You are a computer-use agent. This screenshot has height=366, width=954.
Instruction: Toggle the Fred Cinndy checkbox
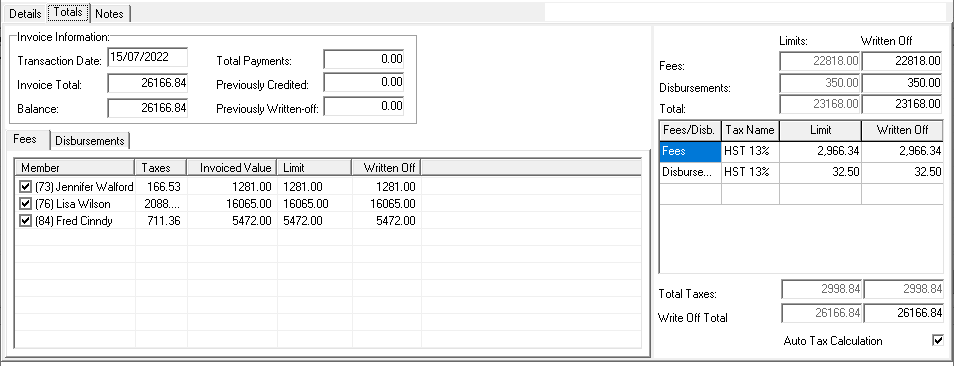(26, 221)
